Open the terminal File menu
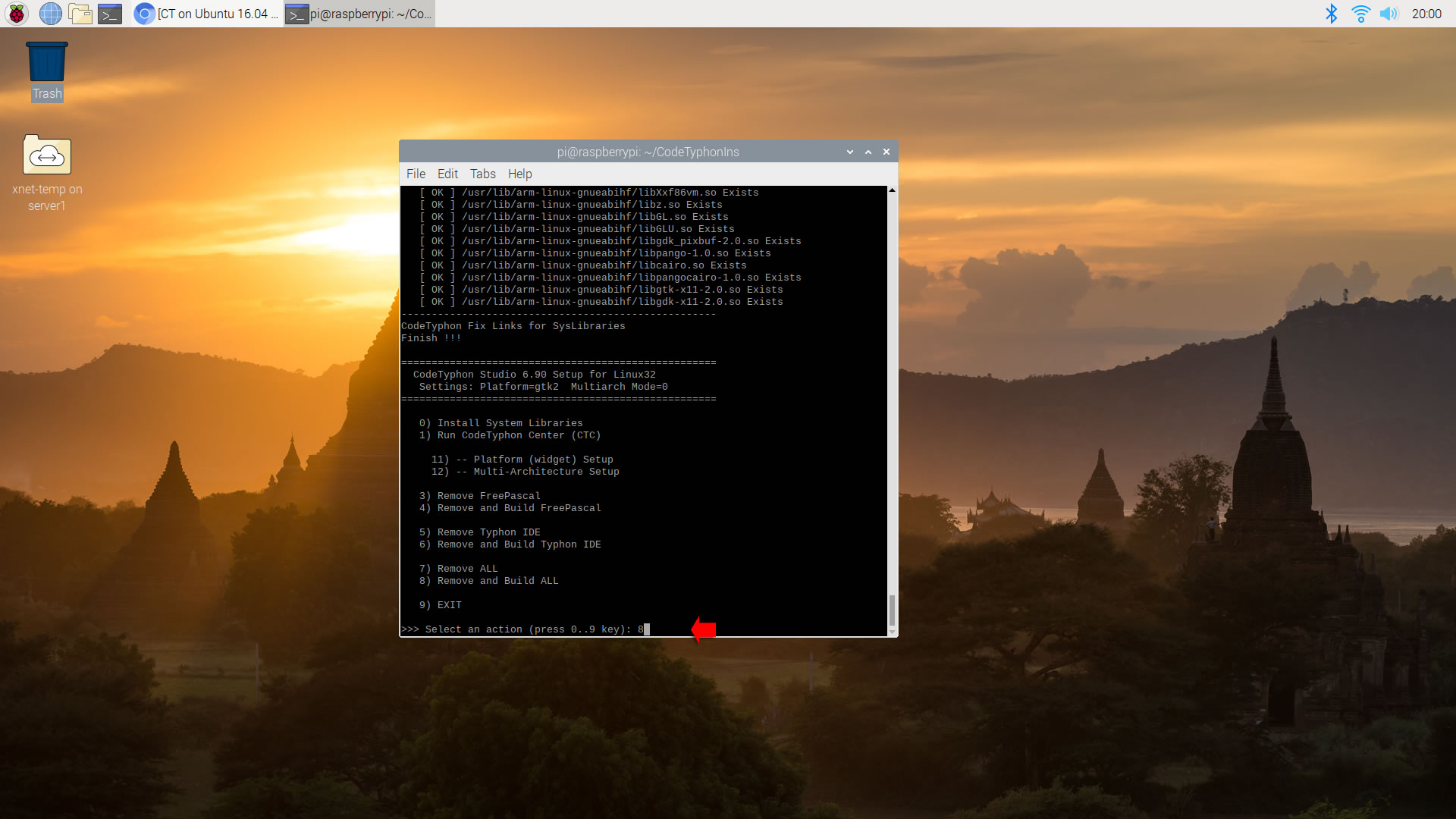The width and height of the screenshot is (1456, 819). pos(416,174)
